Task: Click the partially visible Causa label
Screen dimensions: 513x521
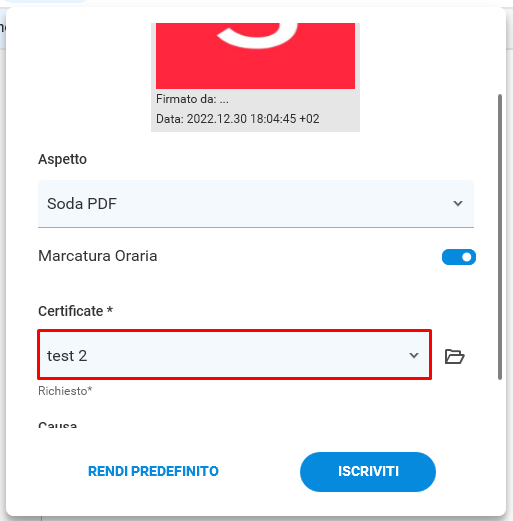Action: click(x=57, y=425)
